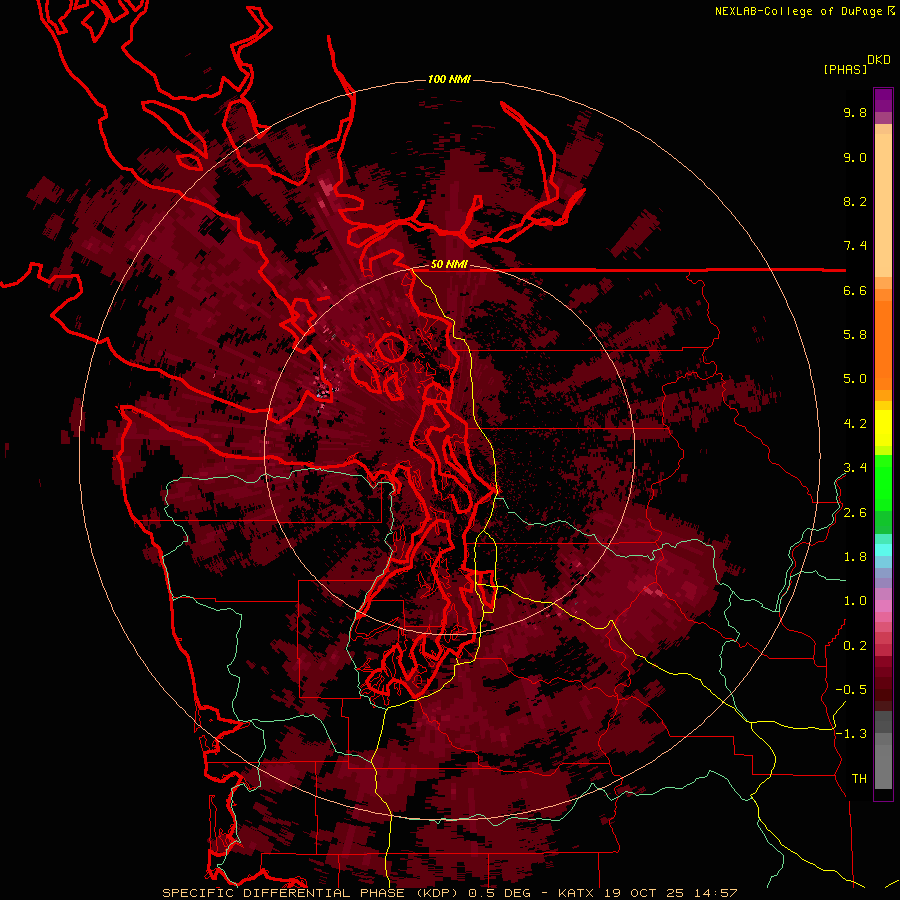Click the -1.3 legend value
Image resolution: width=900 pixels, height=900 pixels.
[x=851, y=734]
